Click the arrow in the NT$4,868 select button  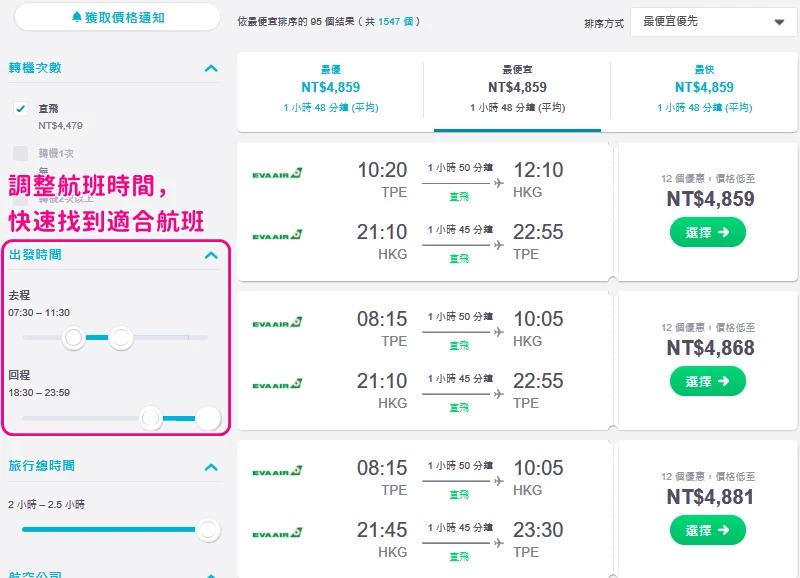click(x=724, y=382)
